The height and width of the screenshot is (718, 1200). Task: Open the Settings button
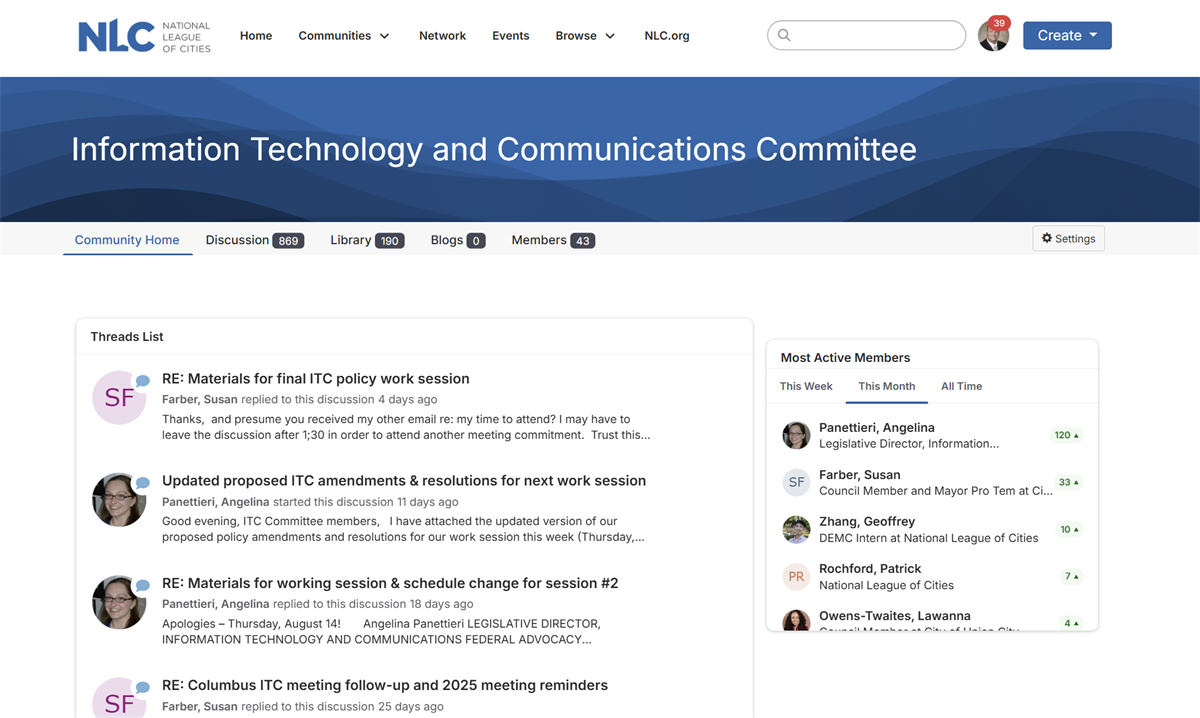click(1068, 238)
